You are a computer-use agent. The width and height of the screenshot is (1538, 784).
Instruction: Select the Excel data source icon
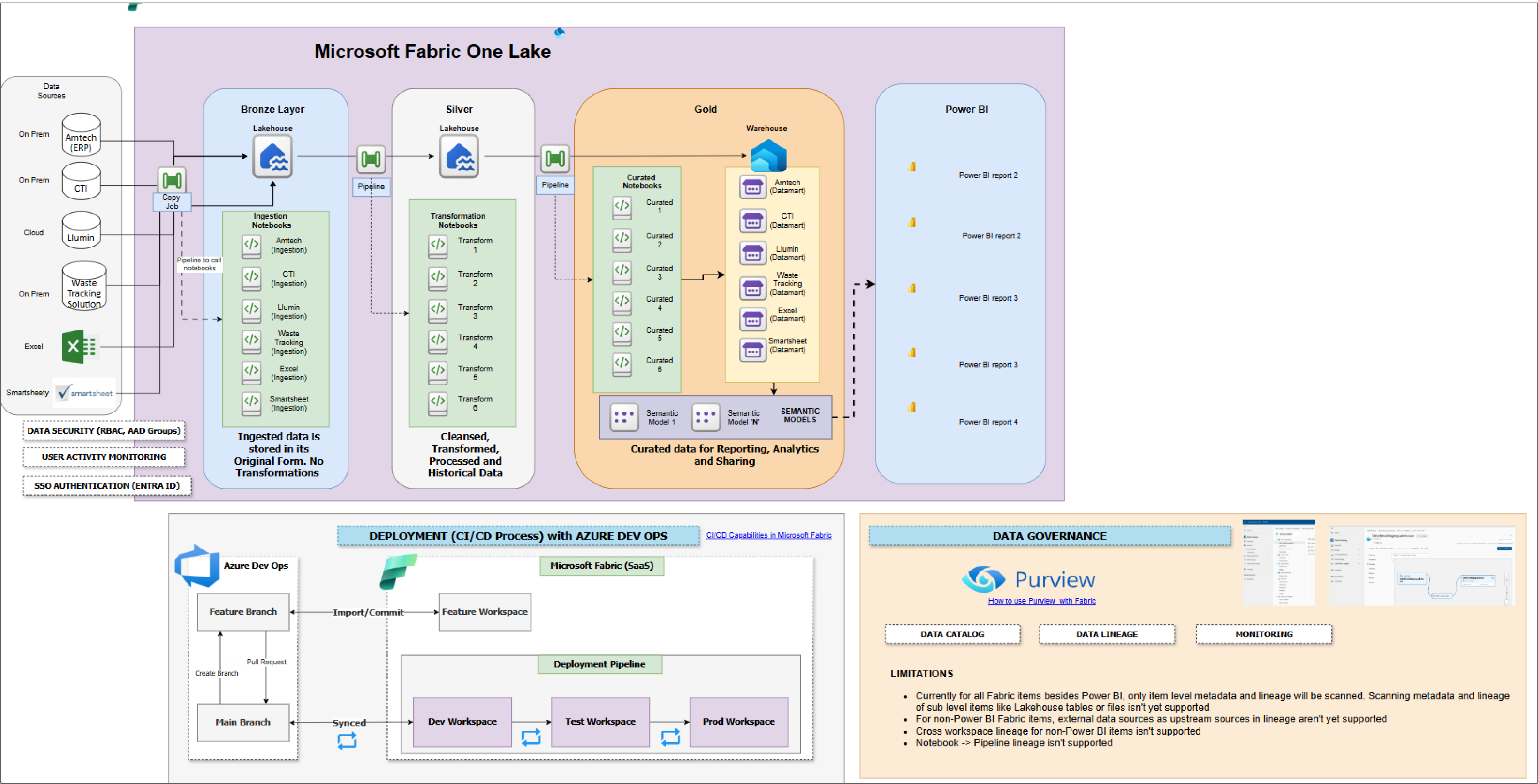(x=78, y=346)
